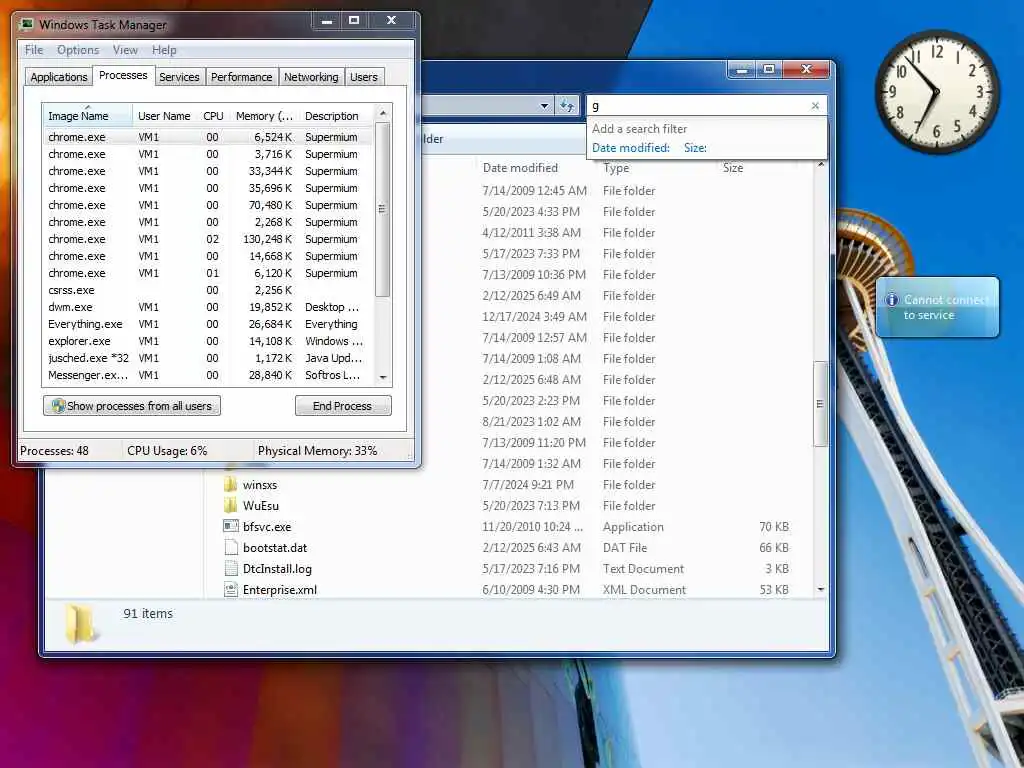Sort files by Type column
This screenshot has width=1024, height=768.
tap(616, 168)
